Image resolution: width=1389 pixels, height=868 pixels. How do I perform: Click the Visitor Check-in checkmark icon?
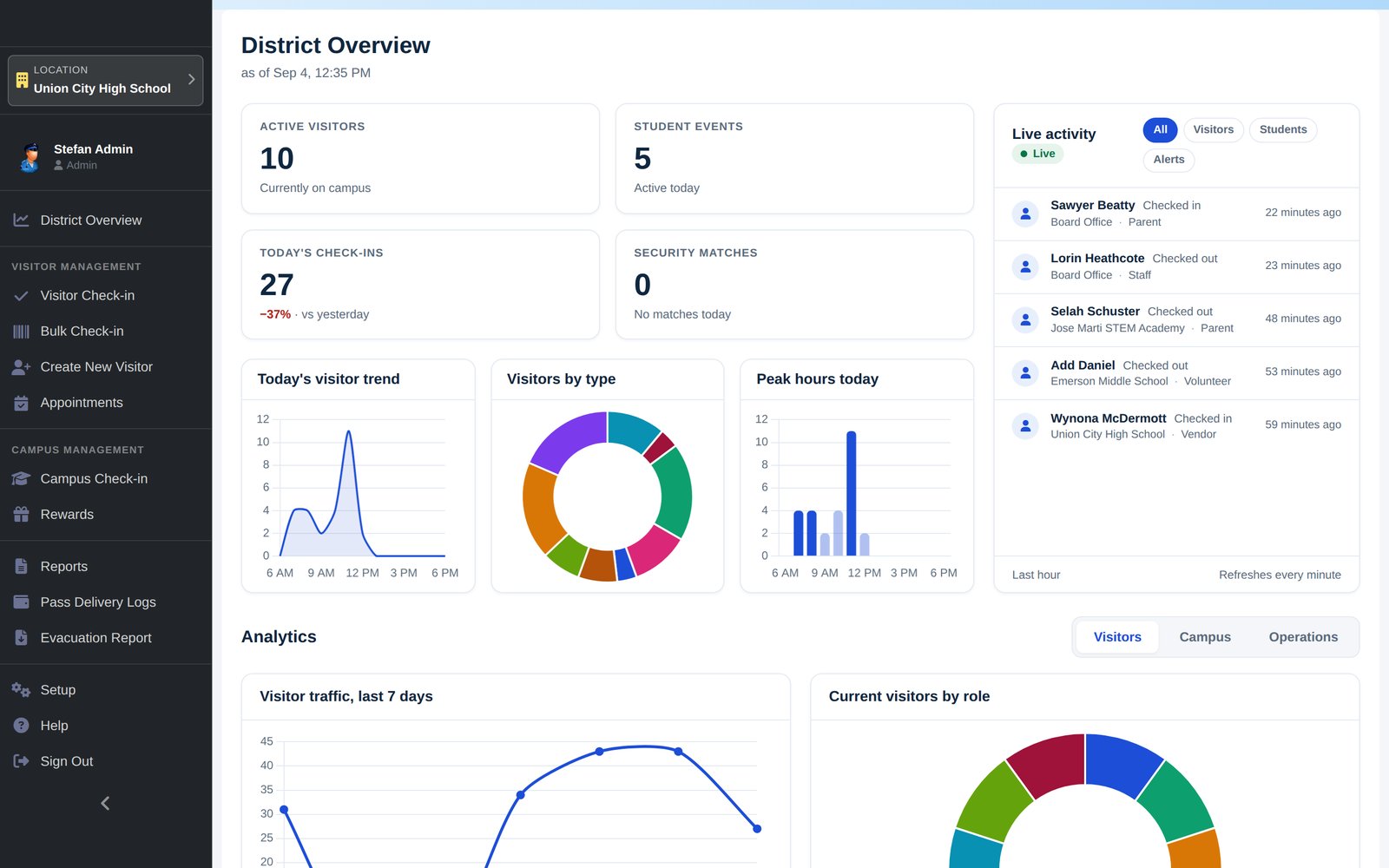pos(21,296)
